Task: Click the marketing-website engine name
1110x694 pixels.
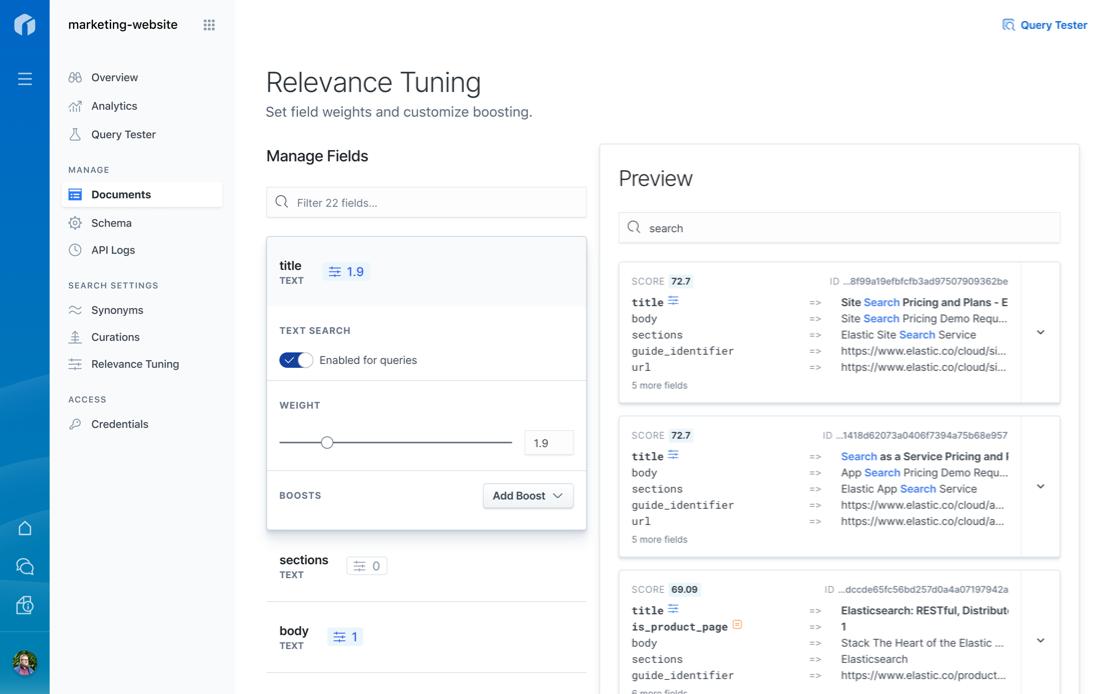Action: tap(123, 25)
